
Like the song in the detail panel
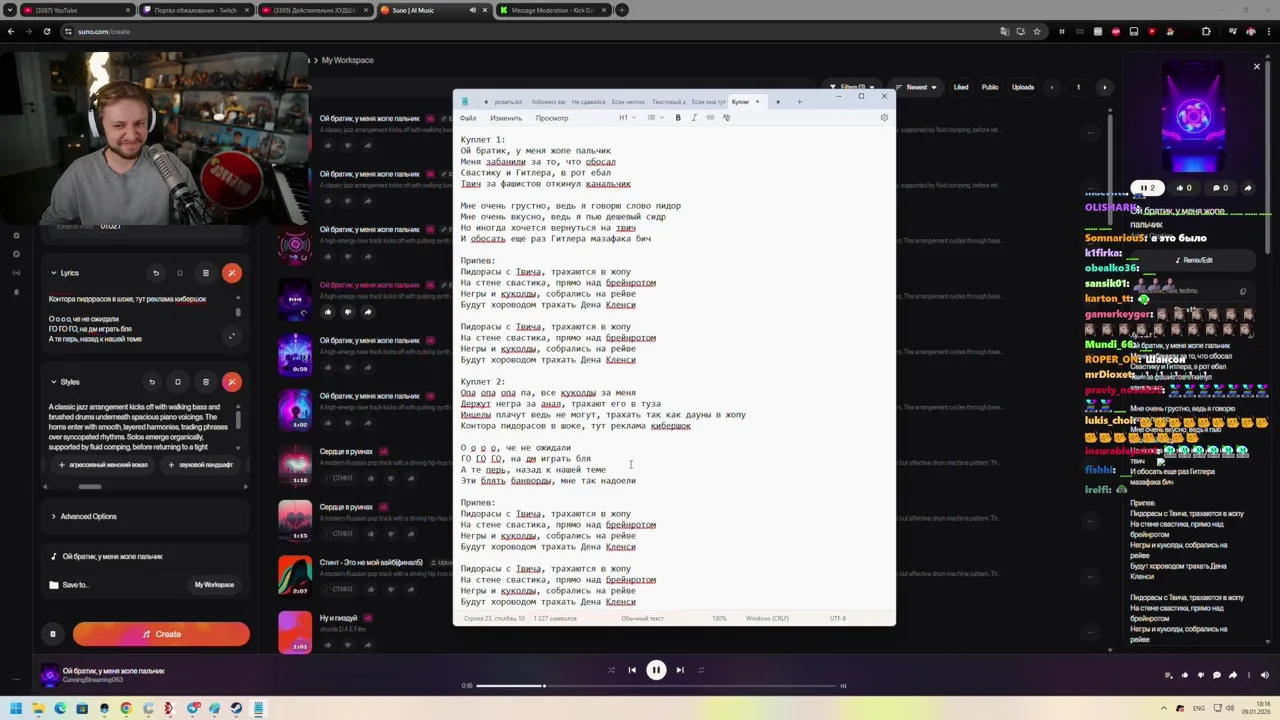[x=1186, y=188]
